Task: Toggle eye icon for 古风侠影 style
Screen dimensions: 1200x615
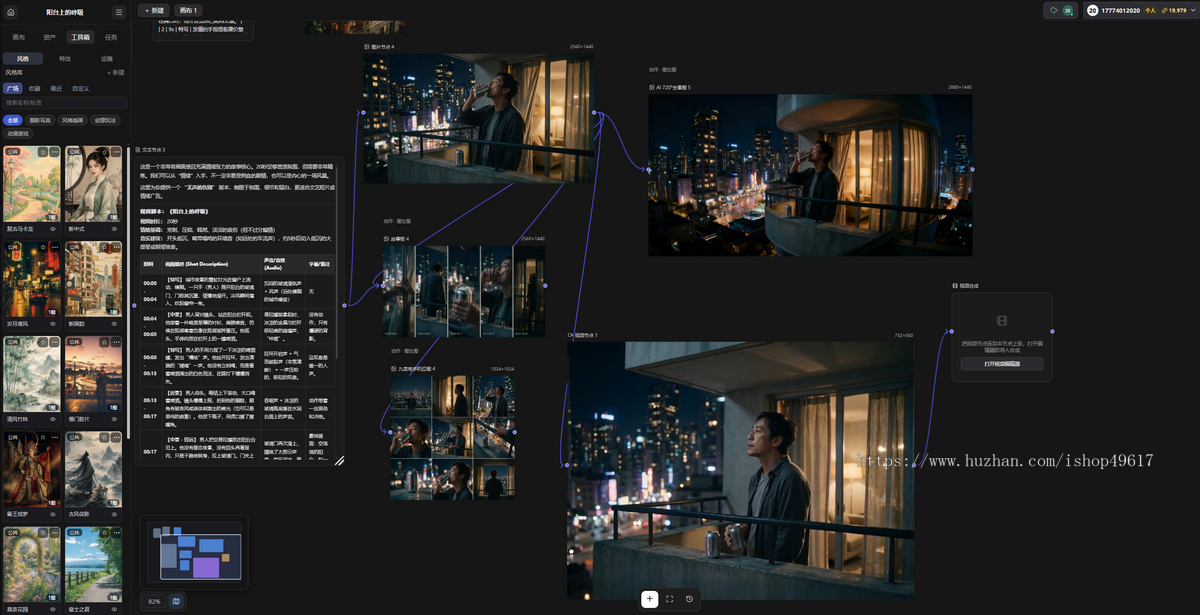Action: click(115, 514)
